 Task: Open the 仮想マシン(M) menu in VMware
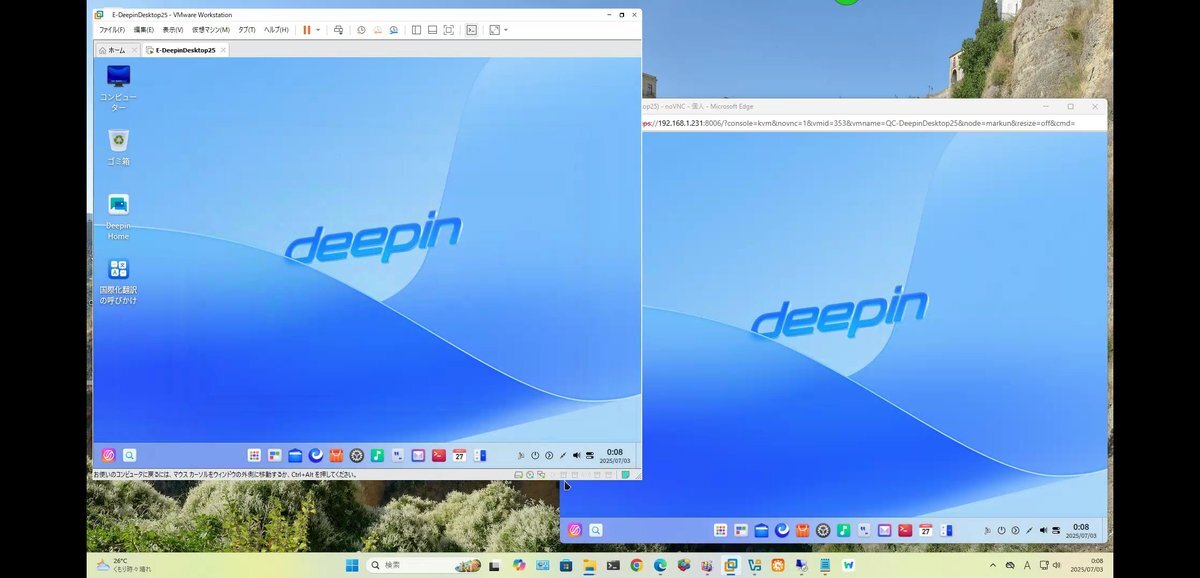[x=211, y=30]
